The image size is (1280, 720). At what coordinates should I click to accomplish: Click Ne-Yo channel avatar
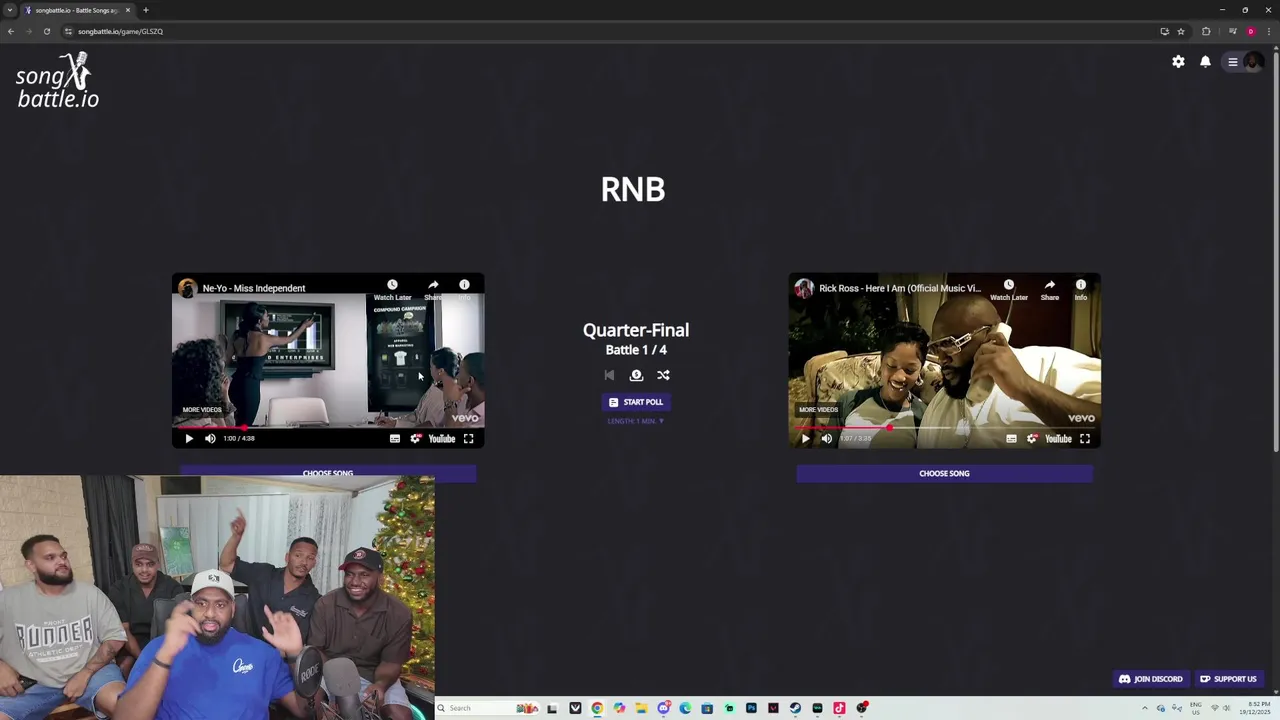click(187, 288)
